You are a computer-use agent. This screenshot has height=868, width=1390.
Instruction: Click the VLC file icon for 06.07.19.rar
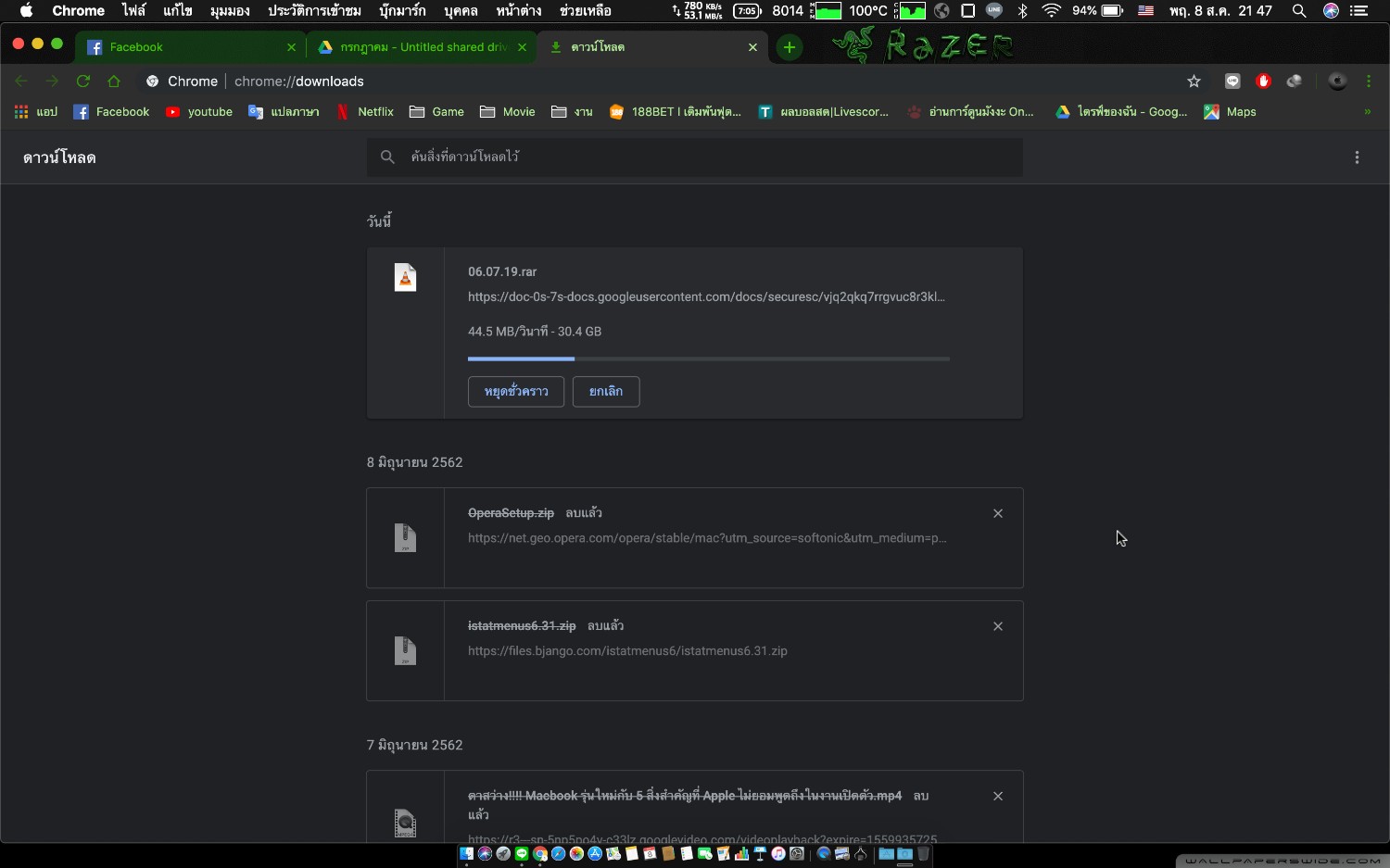point(405,278)
